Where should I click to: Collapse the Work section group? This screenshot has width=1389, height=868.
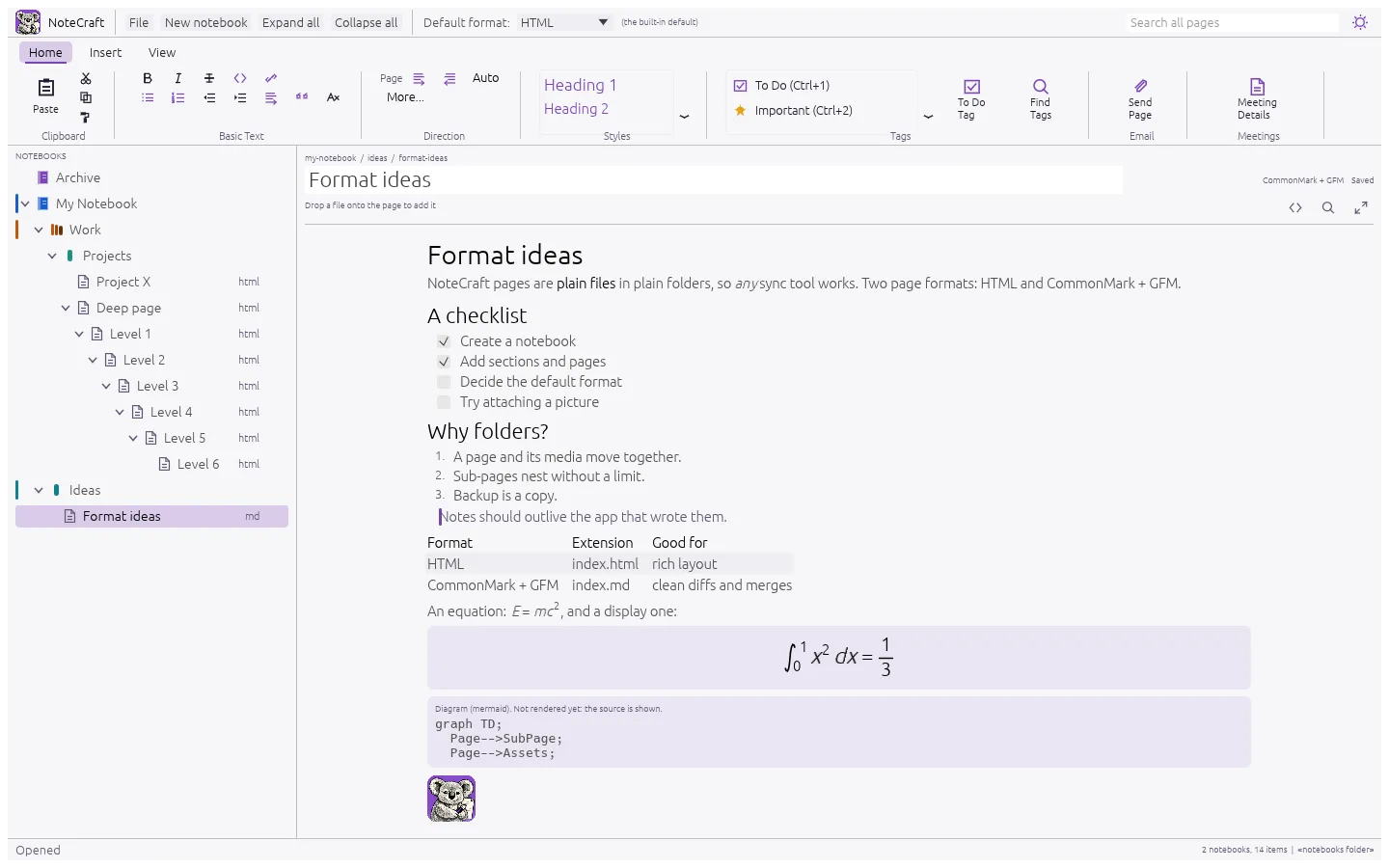39,230
